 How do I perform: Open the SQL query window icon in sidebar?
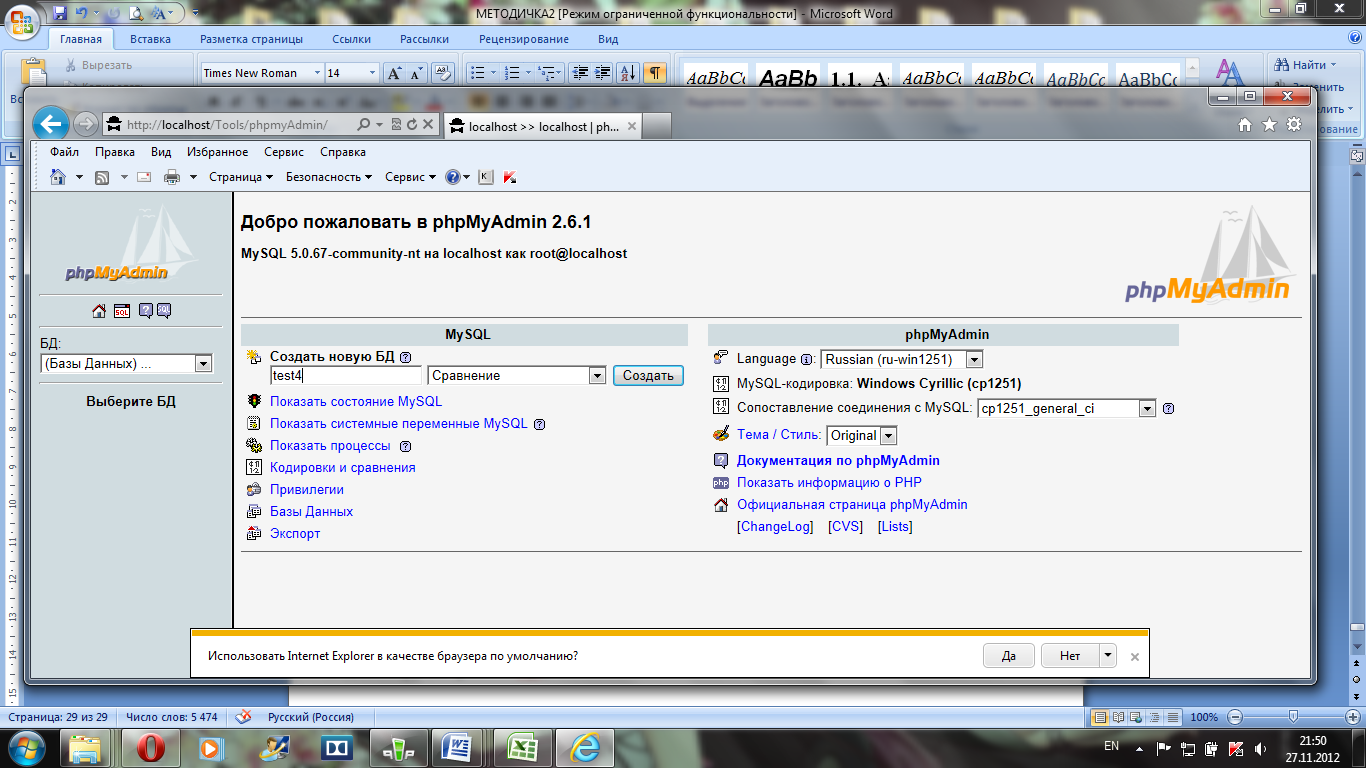pyautogui.click(x=122, y=311)
